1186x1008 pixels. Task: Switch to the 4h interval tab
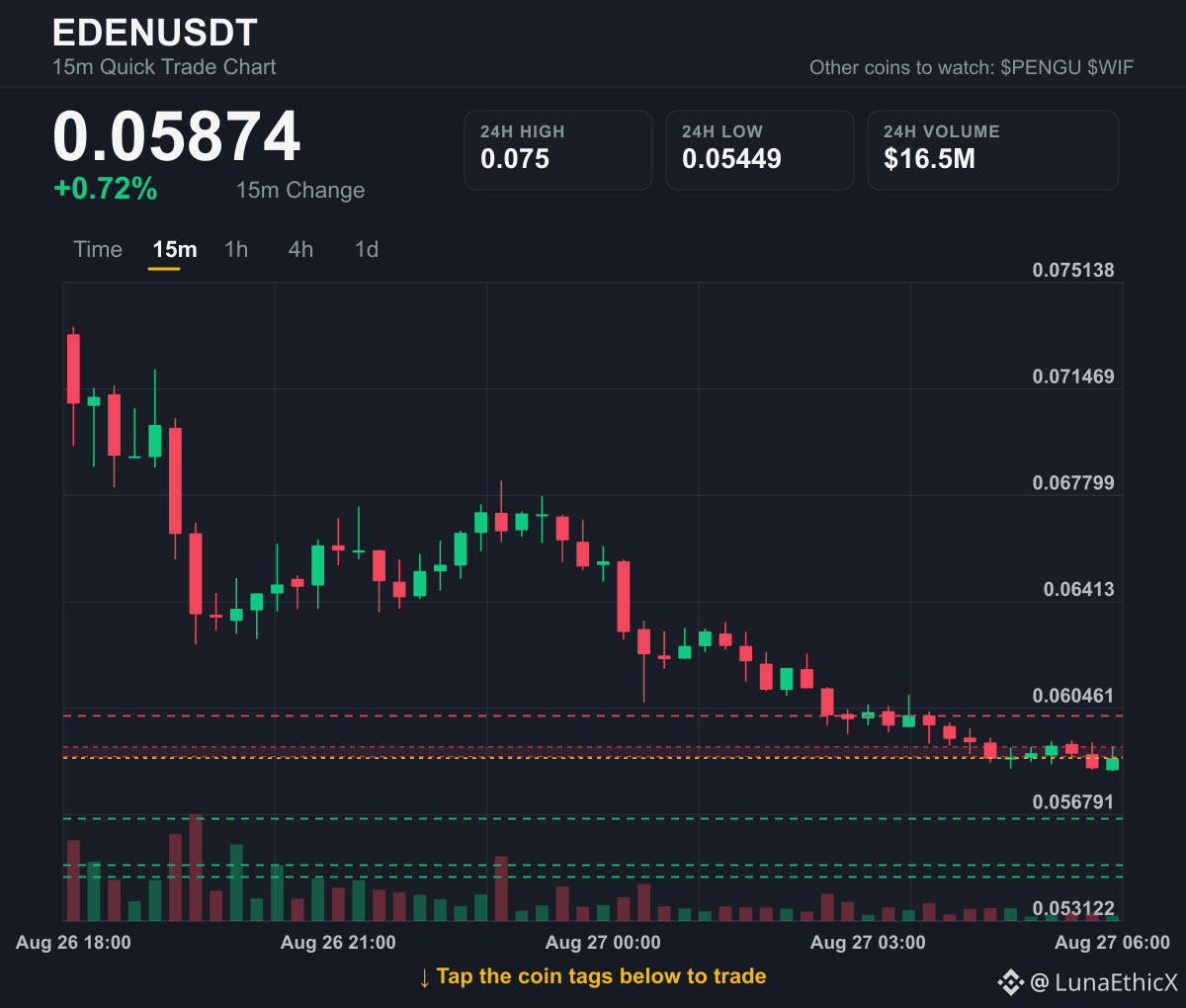tap(300, 249)
